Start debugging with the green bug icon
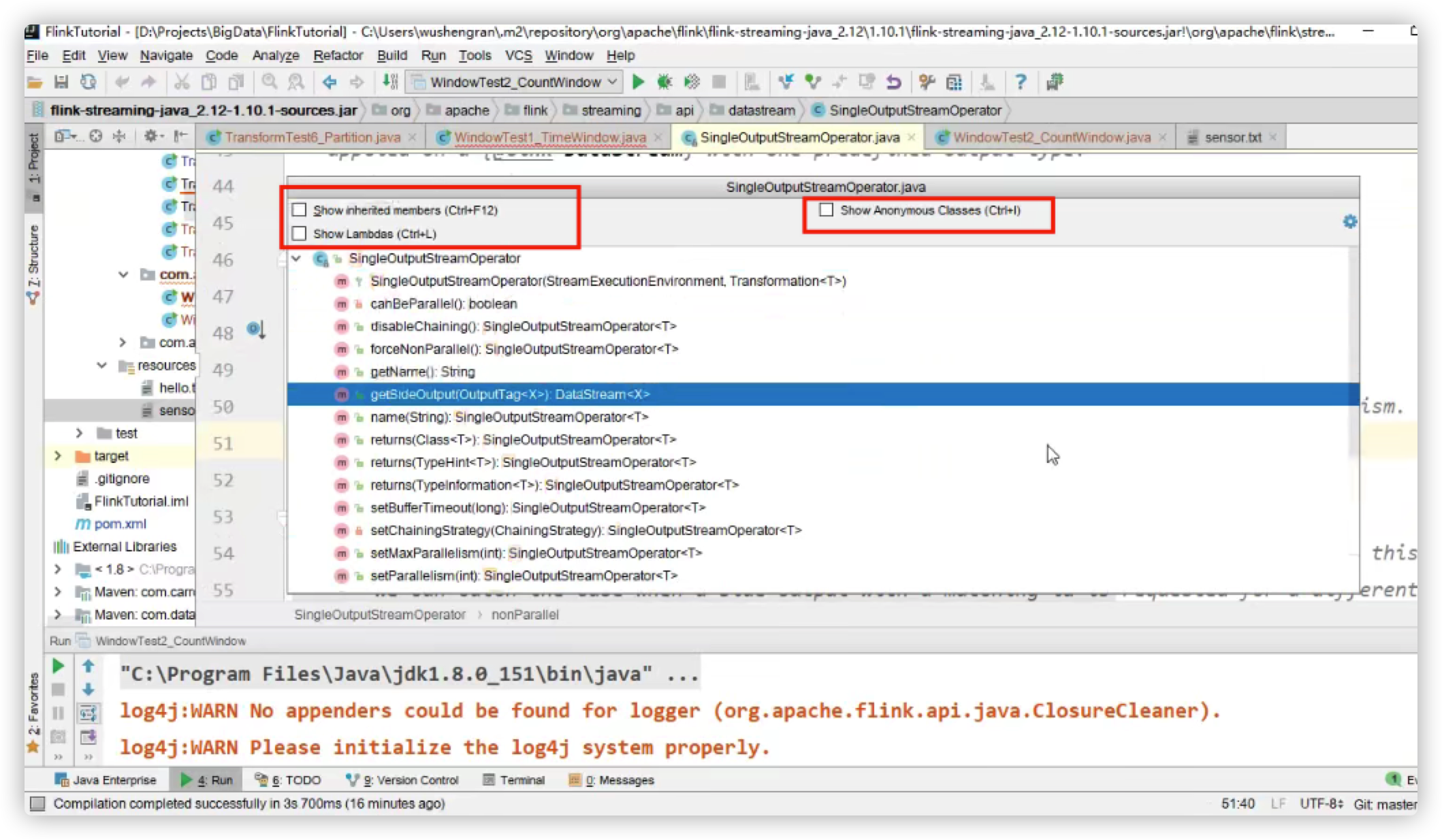 click(x=664, y=82)
